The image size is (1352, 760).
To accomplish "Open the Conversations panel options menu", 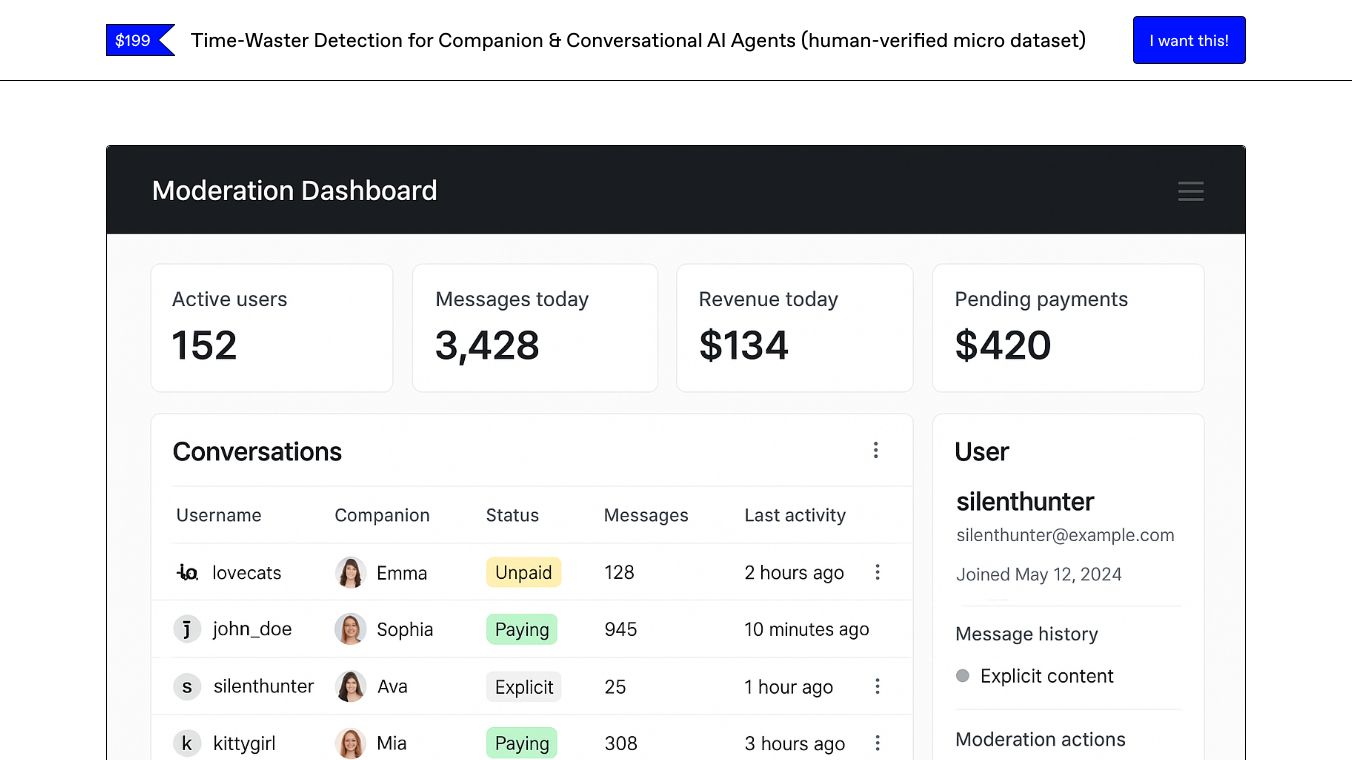I will tap(876, 451).
